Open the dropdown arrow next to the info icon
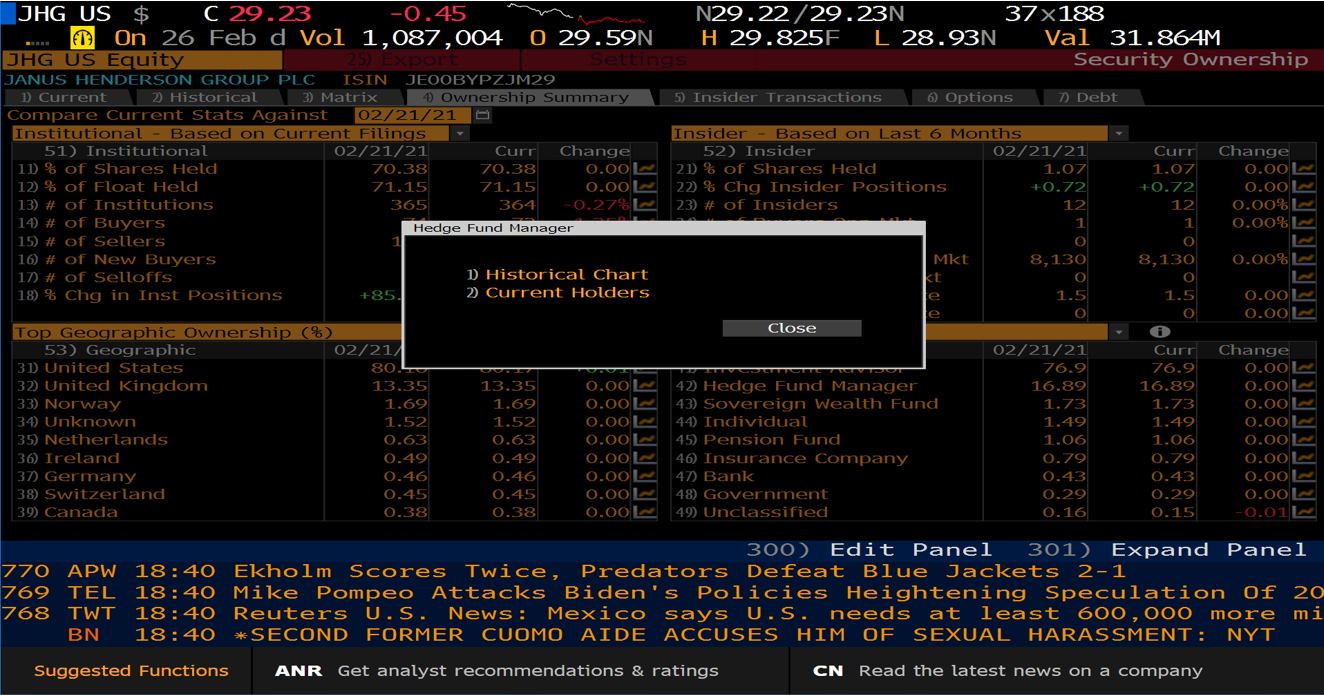Viewport: 1324px width, 695px height. tap(1118, 332)
